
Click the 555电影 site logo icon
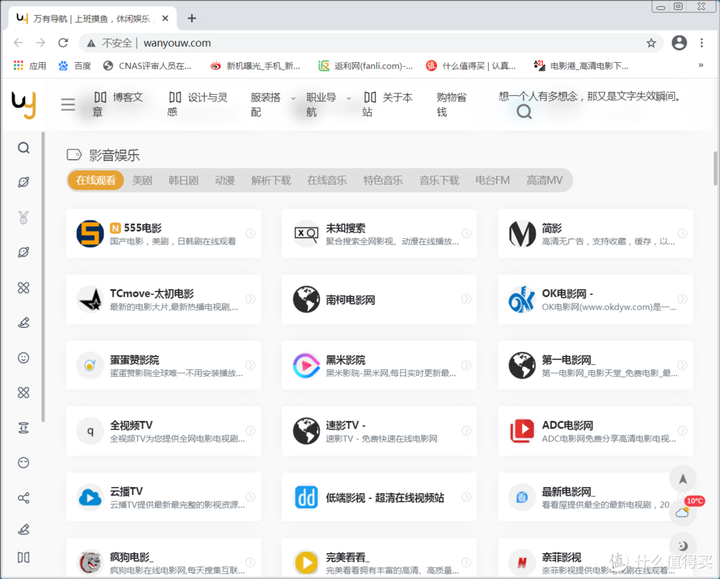pos(90,234)
